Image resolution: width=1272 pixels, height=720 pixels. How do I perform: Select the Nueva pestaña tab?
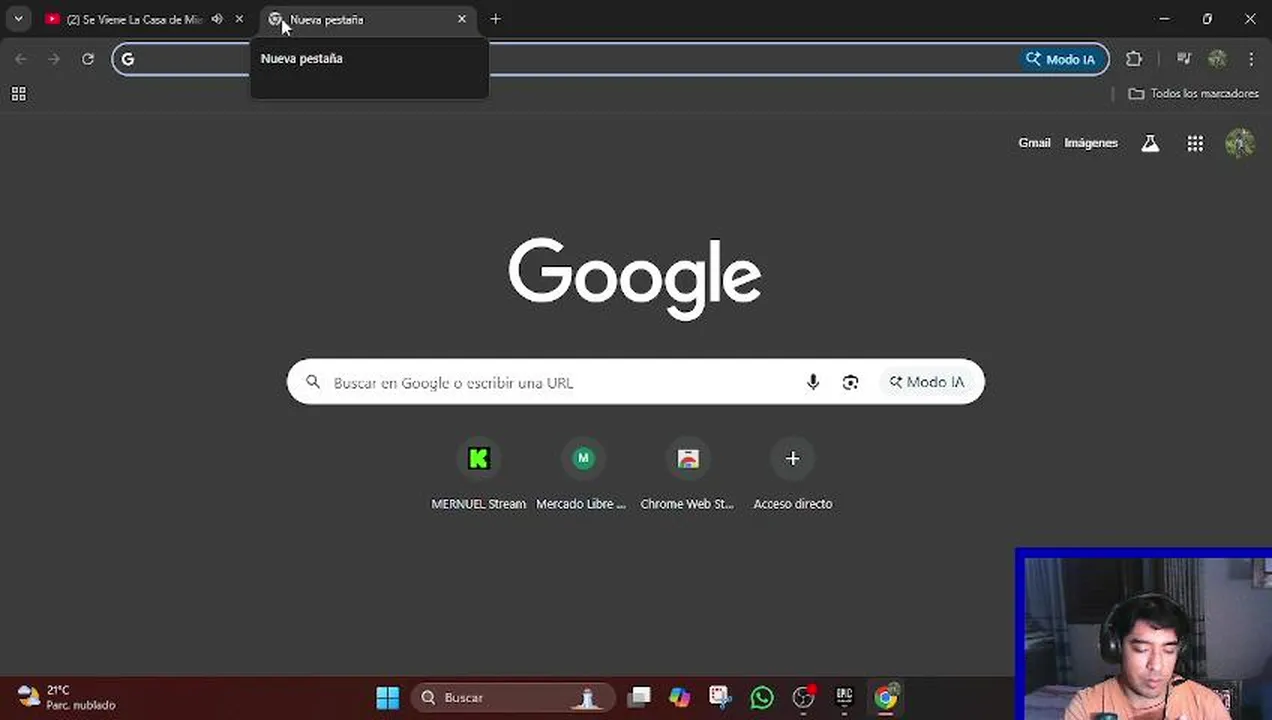365,19
